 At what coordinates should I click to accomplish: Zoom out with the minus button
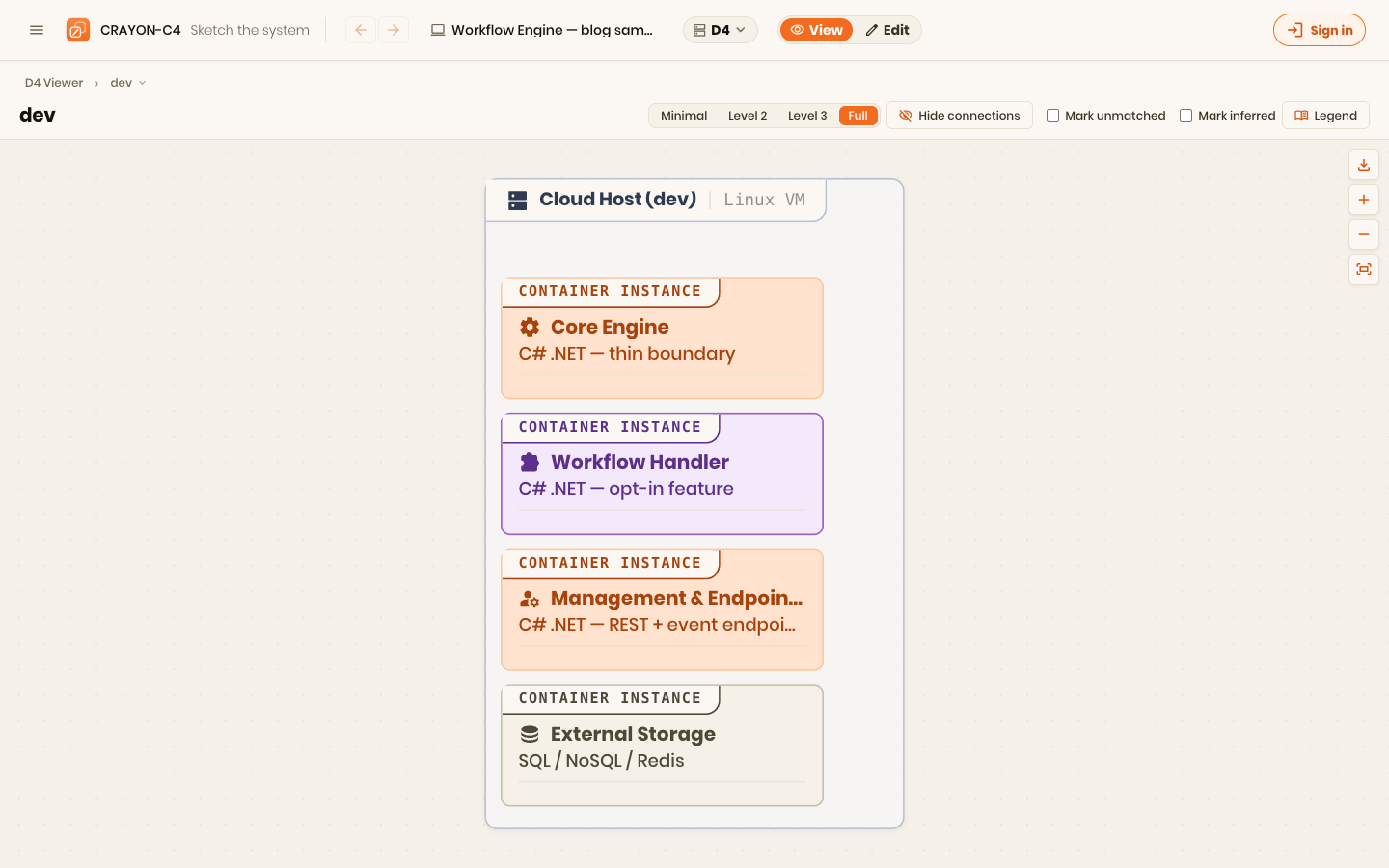pyautogui.click(x=1364, y=234)
